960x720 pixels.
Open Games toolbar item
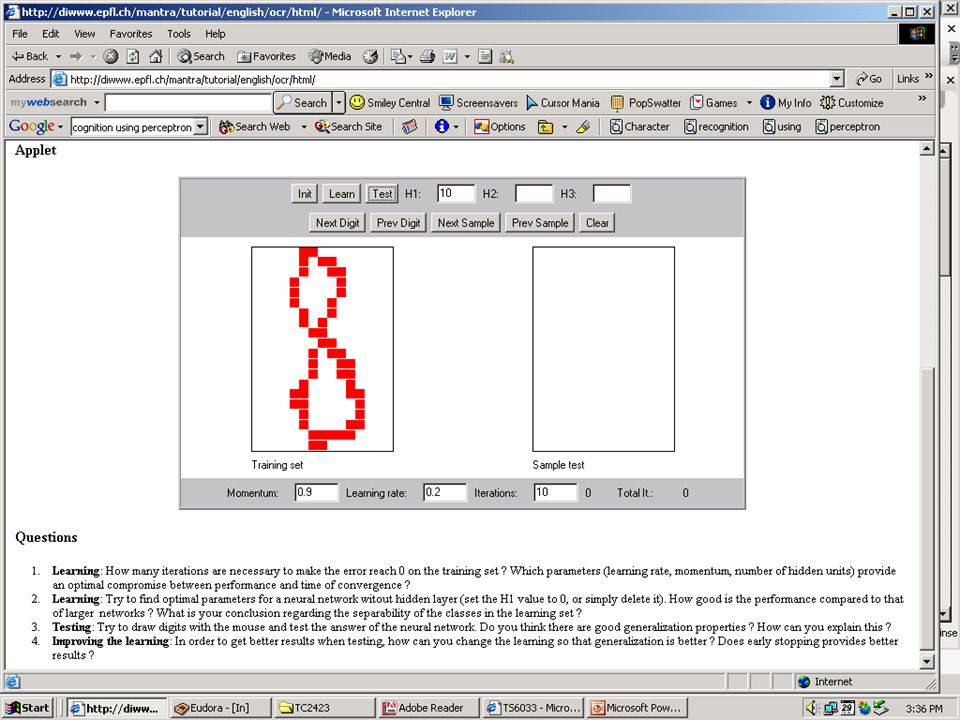[714, 103]
